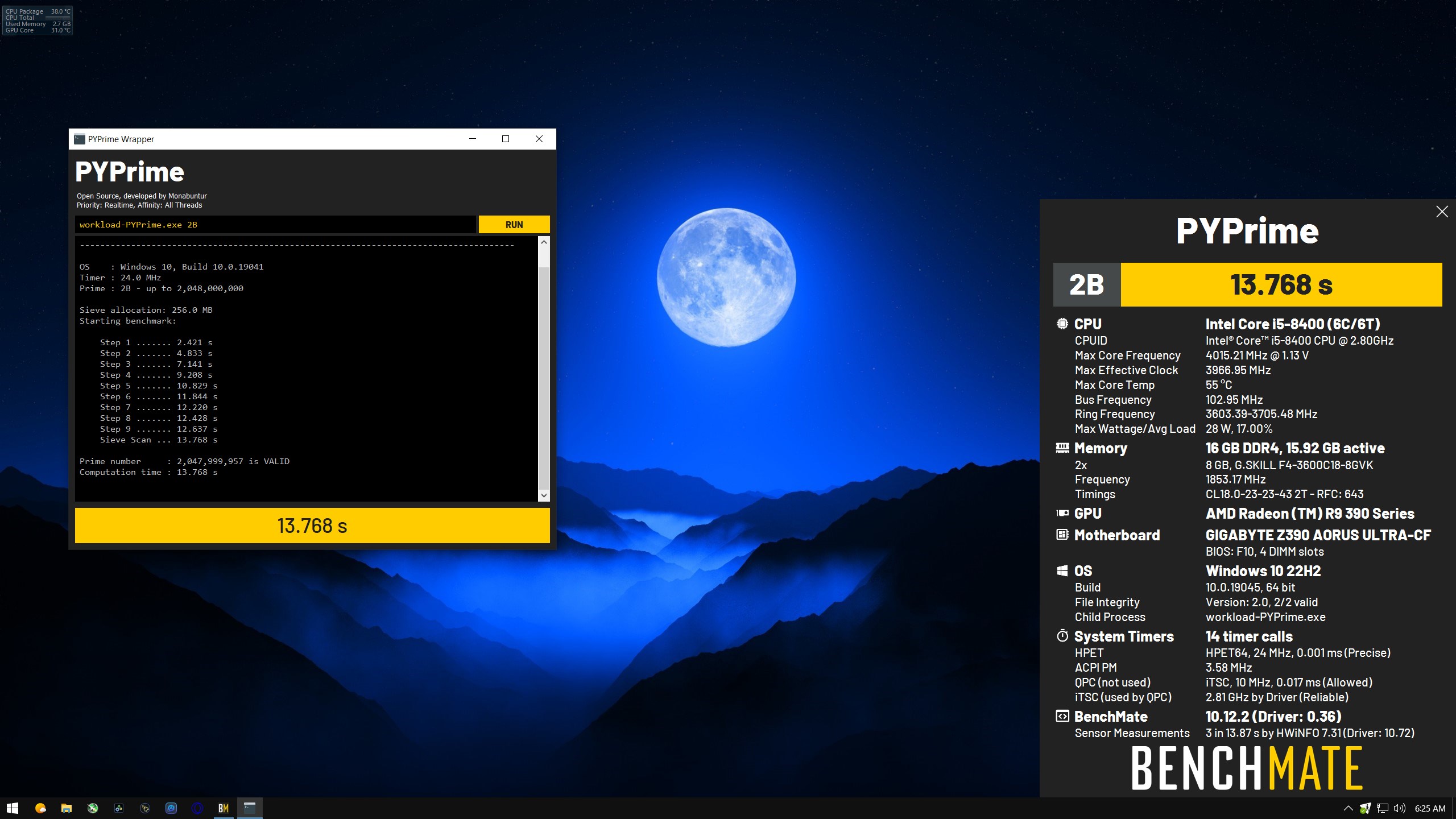Click the 'Intel Core i5-8400 (6C/6T)' text
Viewport: 1456px width, 819px height.
pyautogui.click(x=1293, y=324)
